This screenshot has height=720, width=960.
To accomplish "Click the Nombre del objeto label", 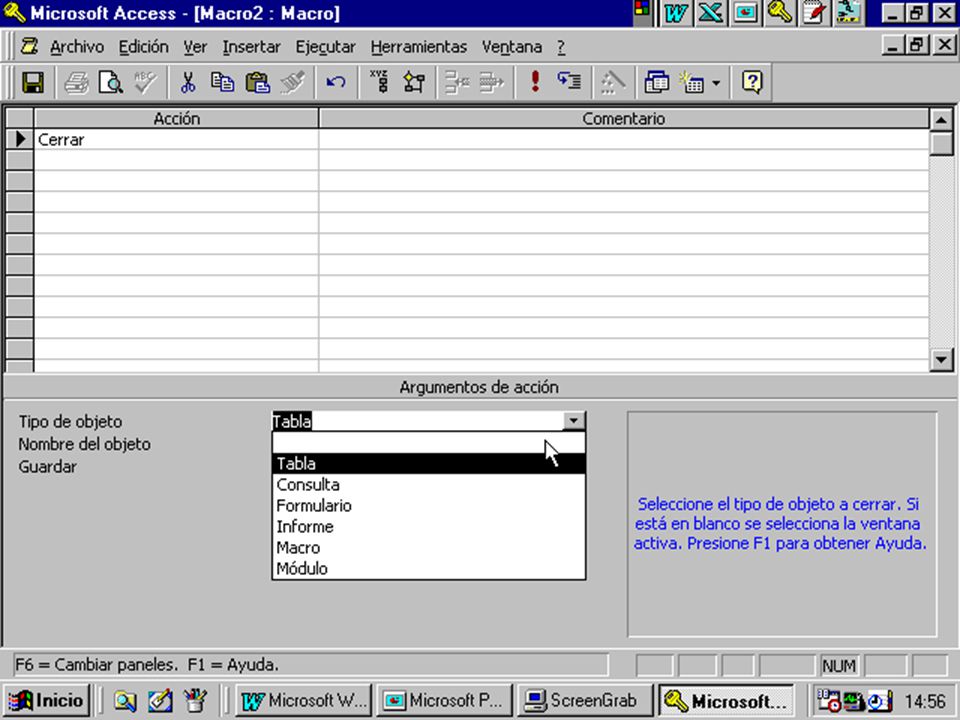I will [x=84, y=444].
